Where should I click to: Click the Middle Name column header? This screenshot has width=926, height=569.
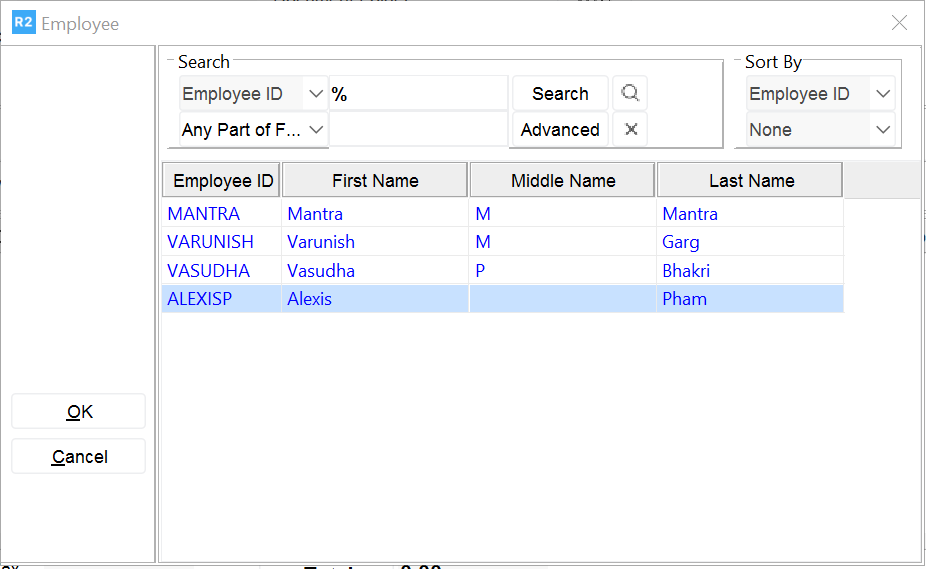click(x=563, y=181)
